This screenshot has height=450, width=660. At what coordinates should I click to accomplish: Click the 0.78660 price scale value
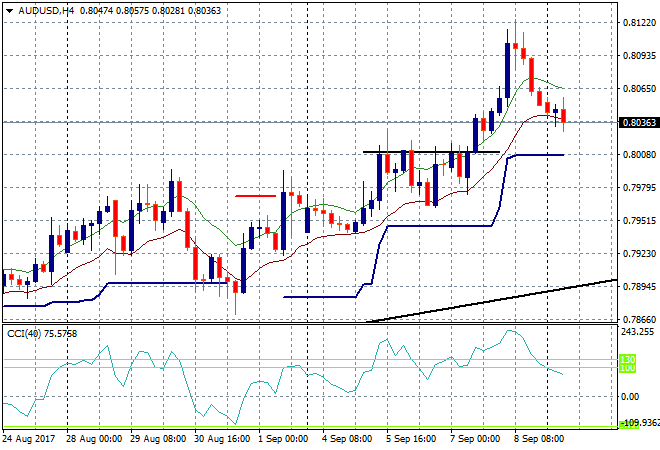pyautogui.click(x=639, y=320)
